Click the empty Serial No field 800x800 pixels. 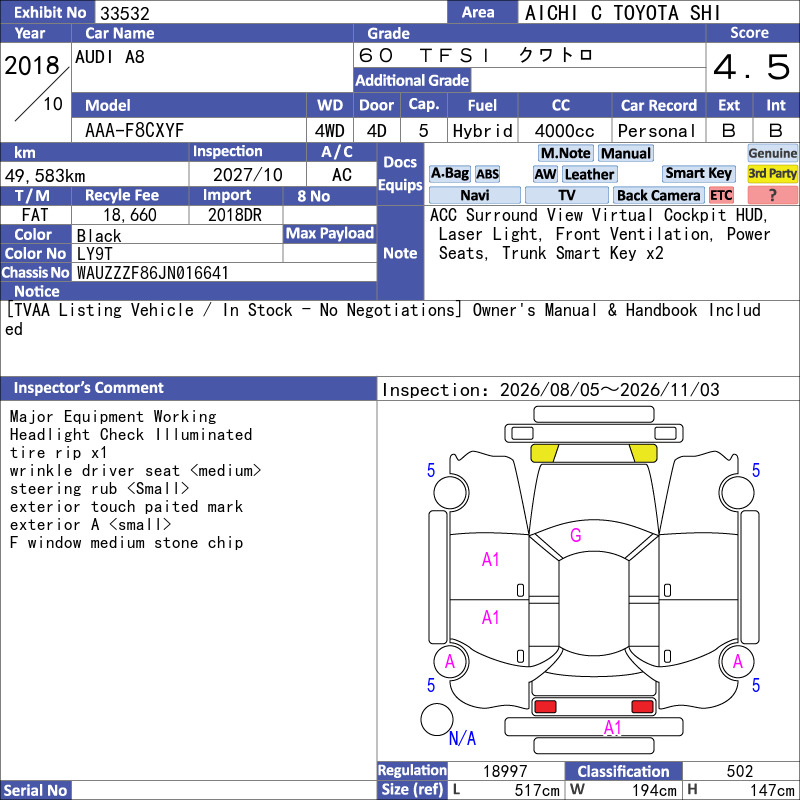coord(224,790)
